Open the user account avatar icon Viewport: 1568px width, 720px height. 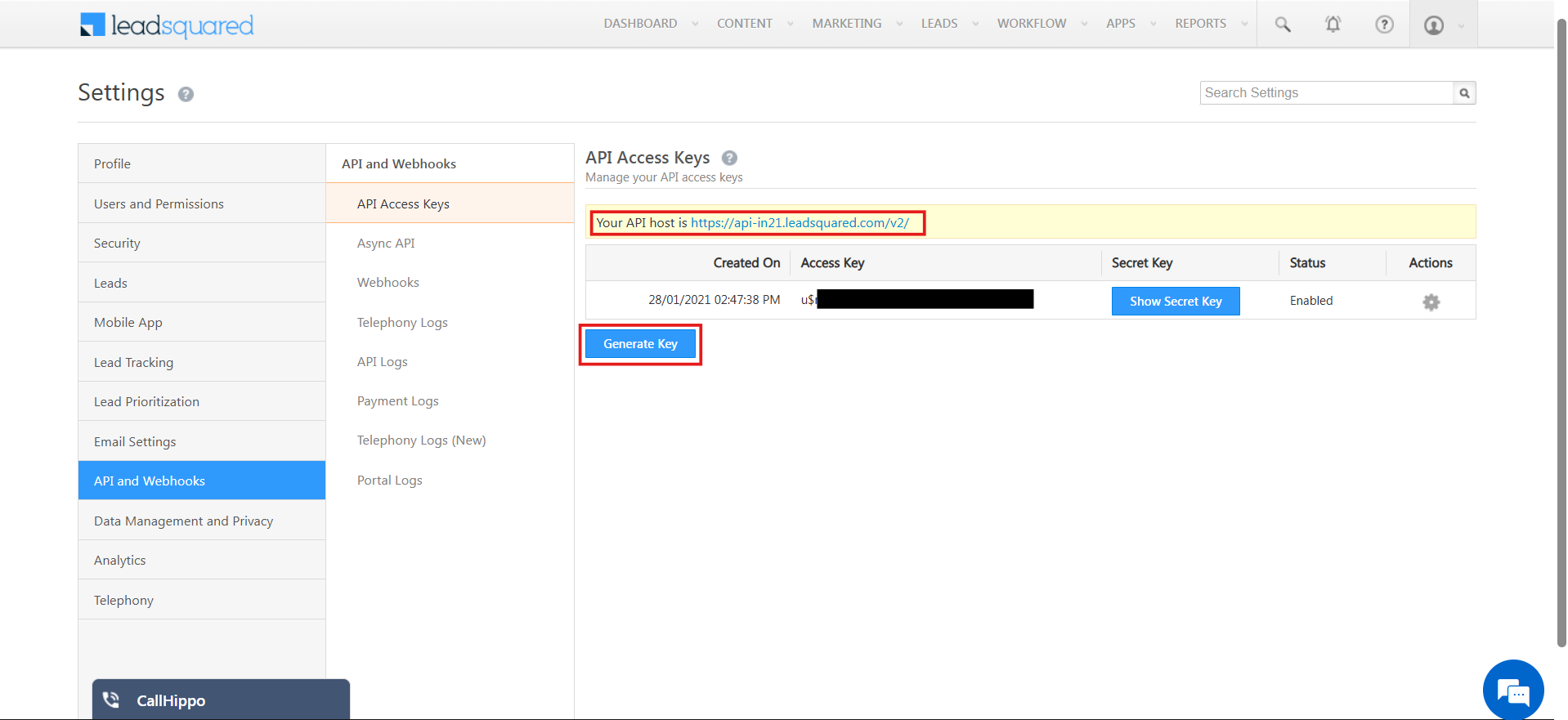[1434, 25]
